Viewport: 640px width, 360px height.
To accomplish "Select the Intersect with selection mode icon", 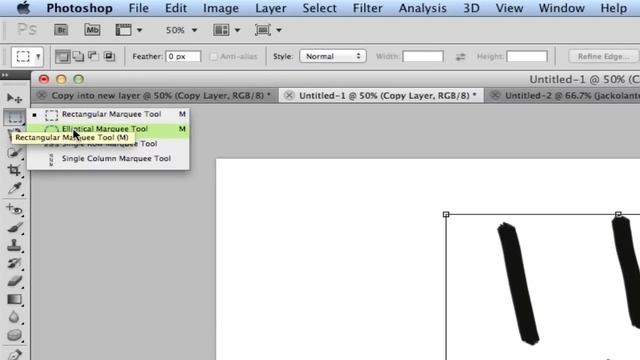I will [x=109, y=56].
